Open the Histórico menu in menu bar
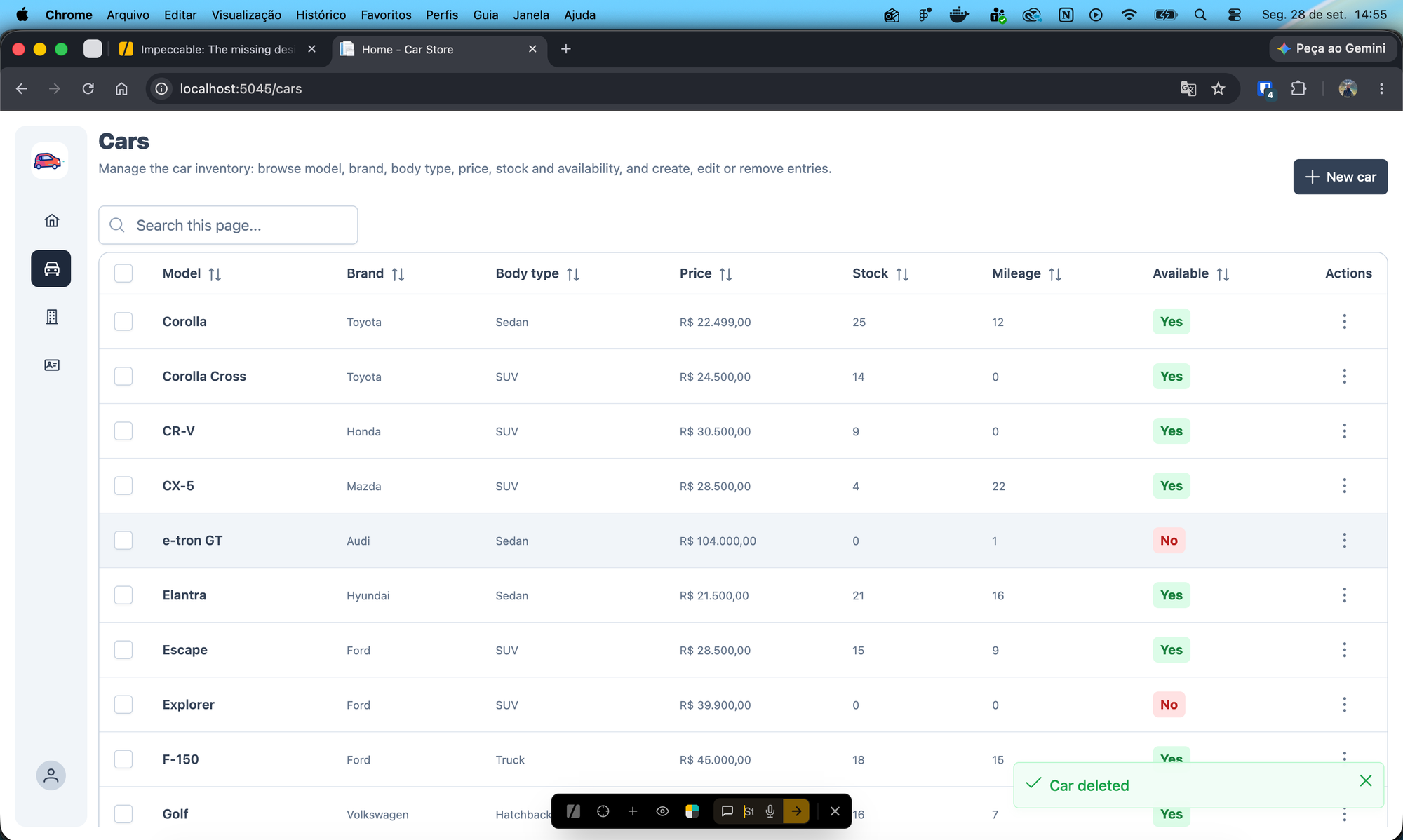Viewport: 1403px width, 840px height. tap(321, 15)
